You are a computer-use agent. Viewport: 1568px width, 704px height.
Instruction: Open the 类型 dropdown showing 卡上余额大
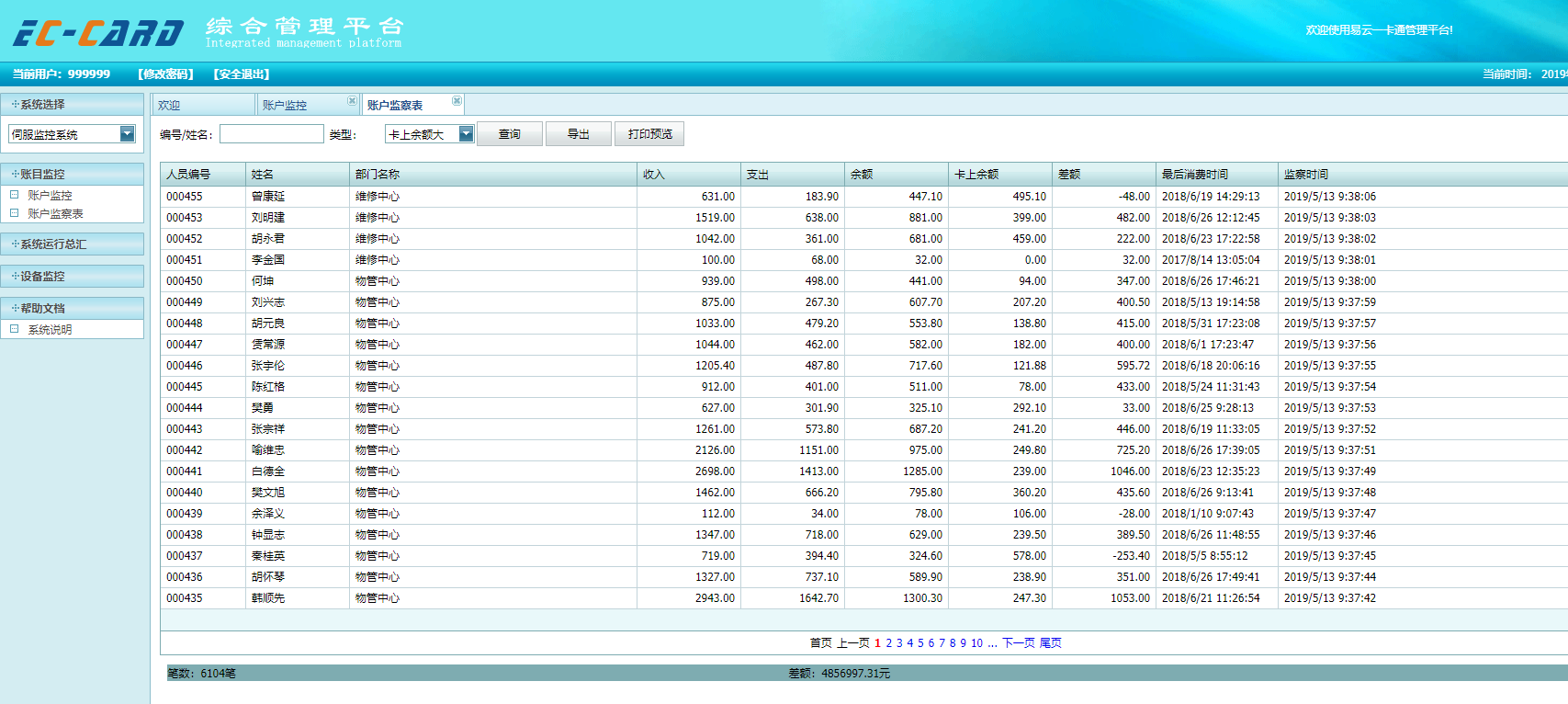pyautogui.click(x=466, y=134)
